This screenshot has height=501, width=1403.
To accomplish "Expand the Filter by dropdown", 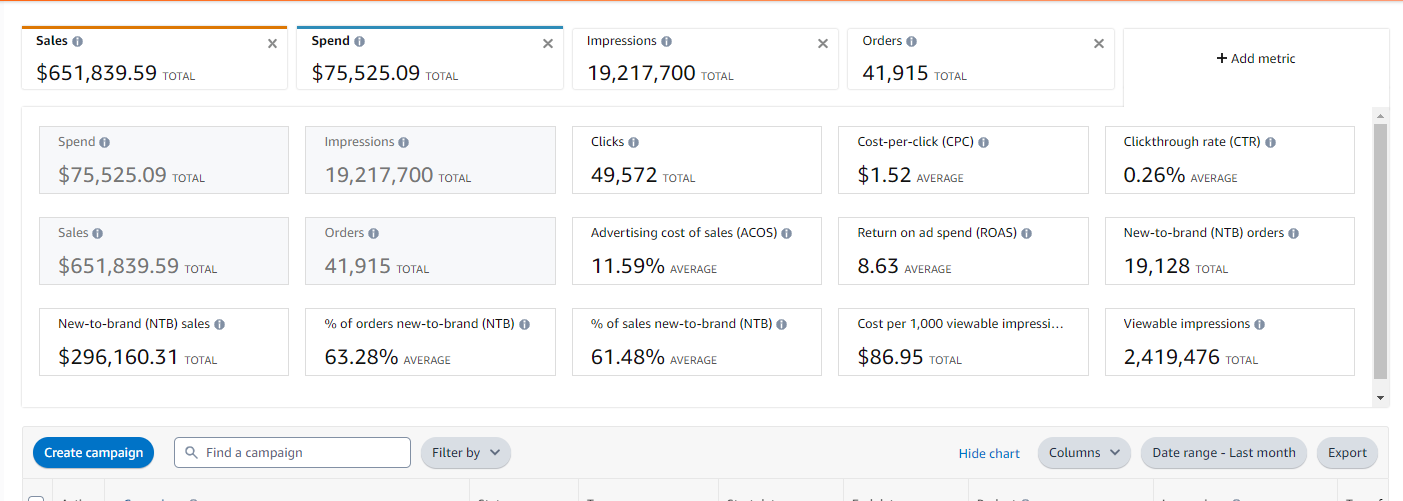I will (x=465, y=453).
